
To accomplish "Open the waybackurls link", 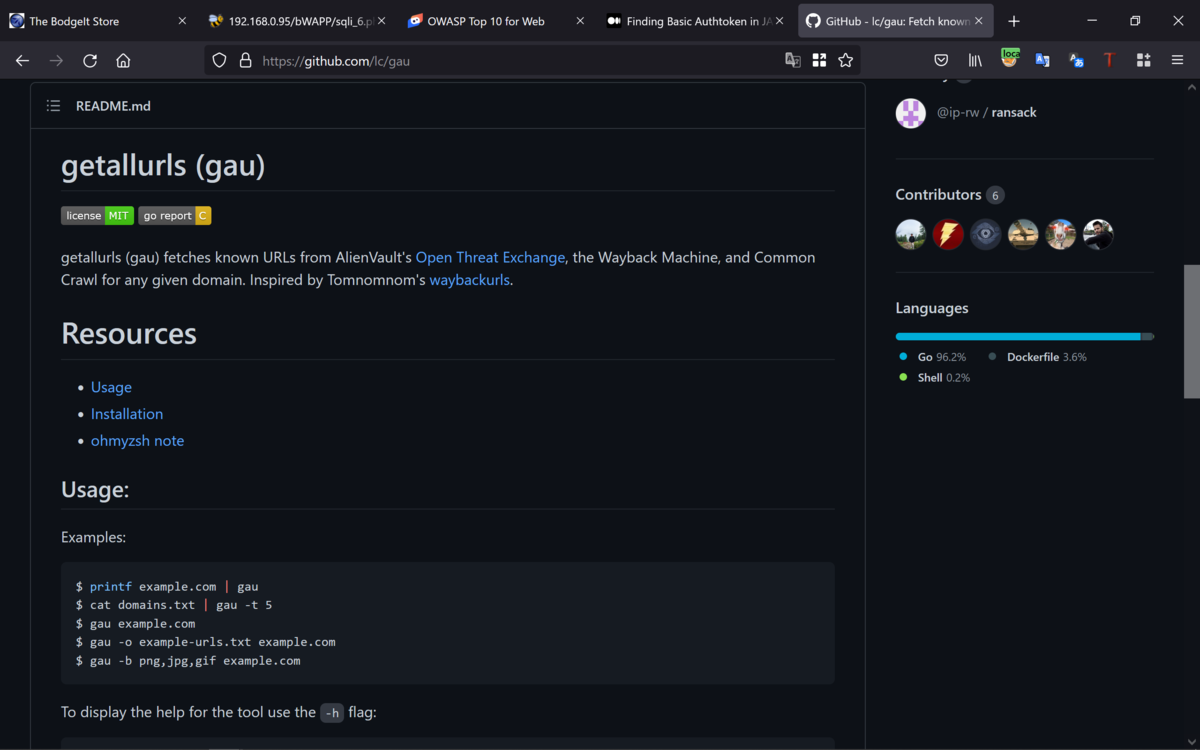I will 470,280.
